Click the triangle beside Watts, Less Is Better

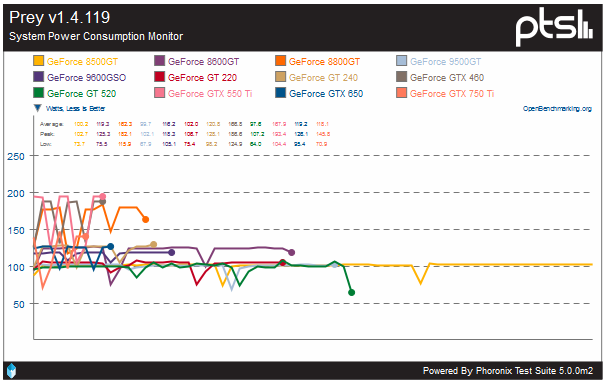coord(37,108)
